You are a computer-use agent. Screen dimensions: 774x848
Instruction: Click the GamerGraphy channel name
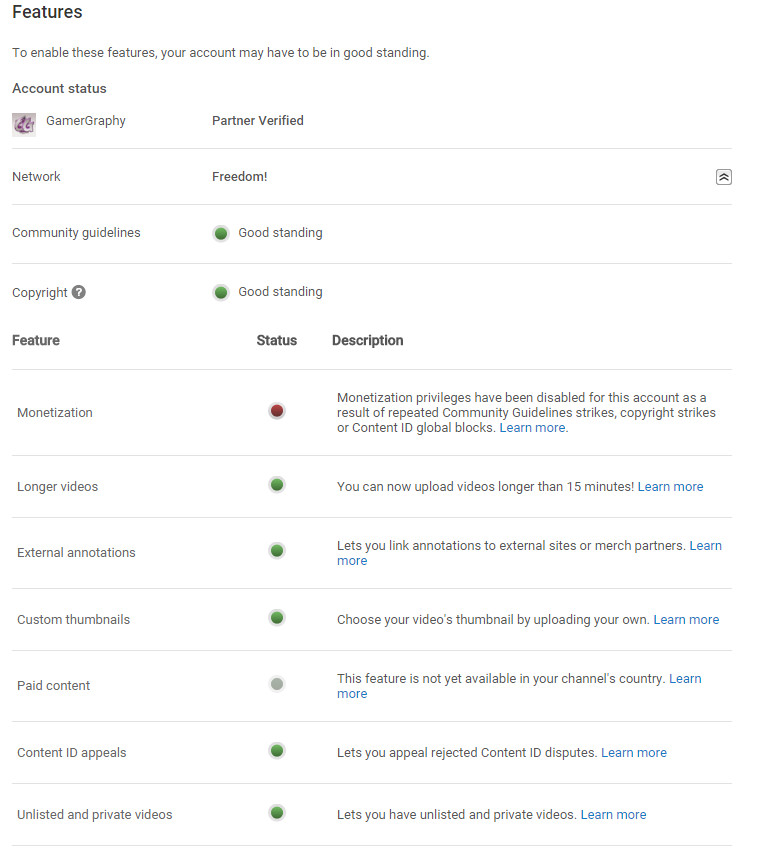click(x=86, y=121)
